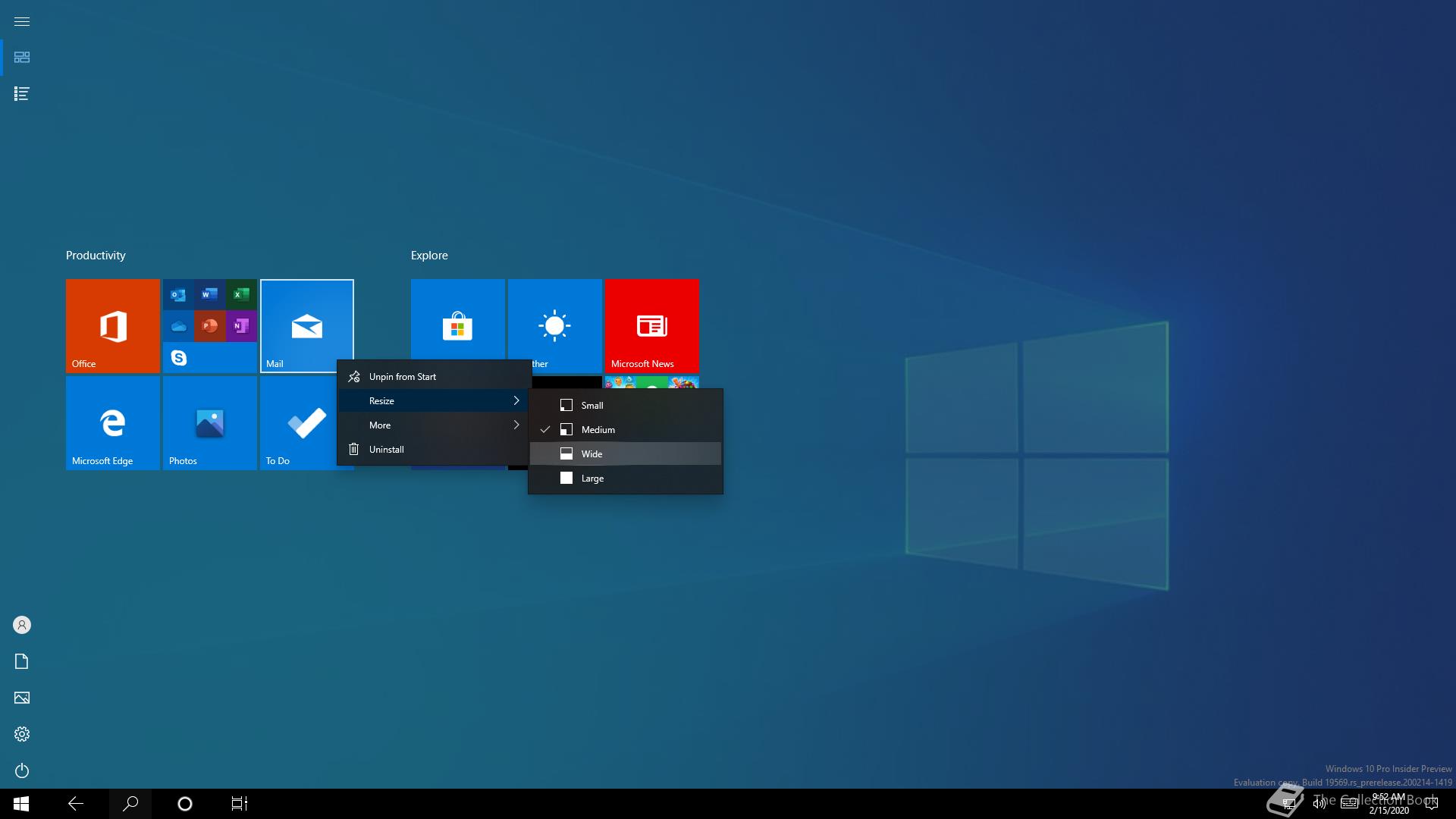
Task: Click the taskbar Back arrow
Action: pyautogui.click(x=76, y=804)
